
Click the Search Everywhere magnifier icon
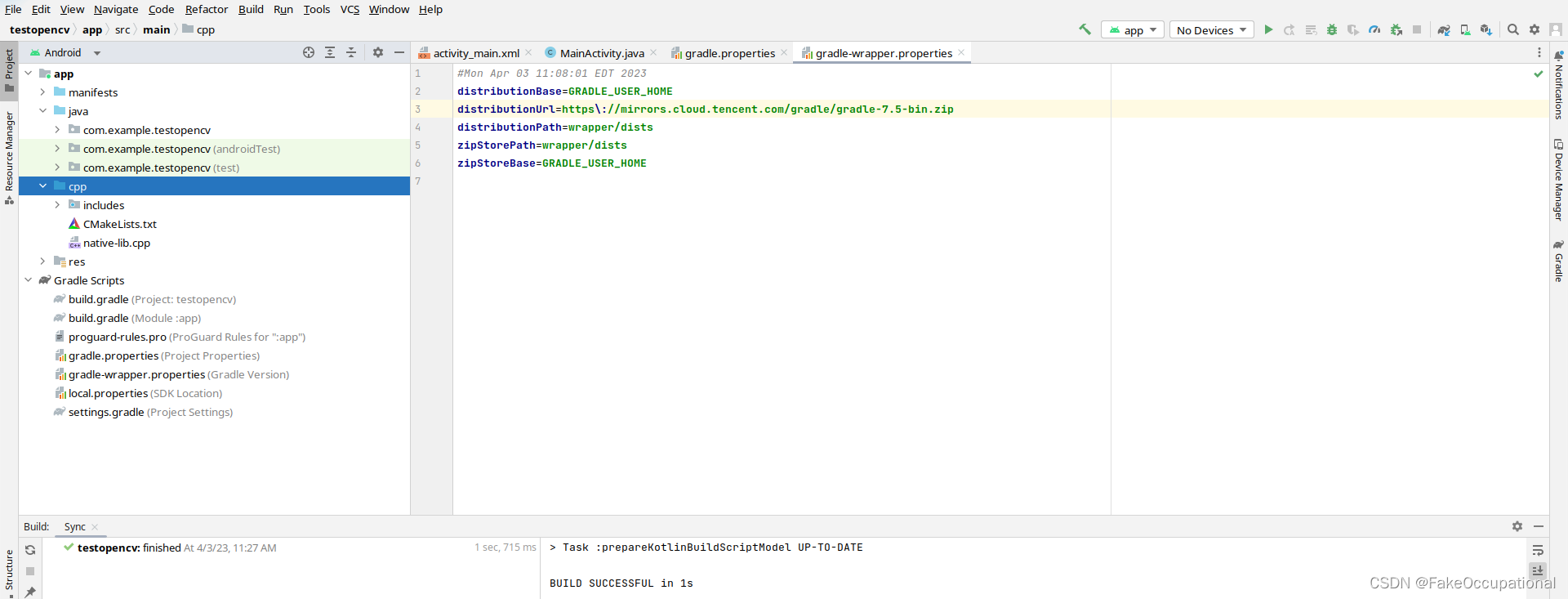click(x=1513, y=29)
